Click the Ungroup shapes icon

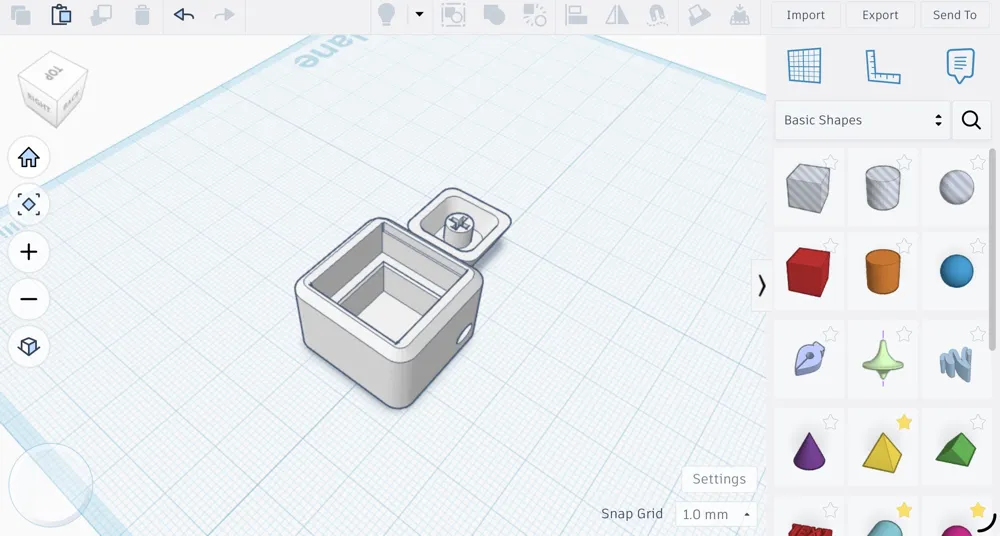click(534, 15)
